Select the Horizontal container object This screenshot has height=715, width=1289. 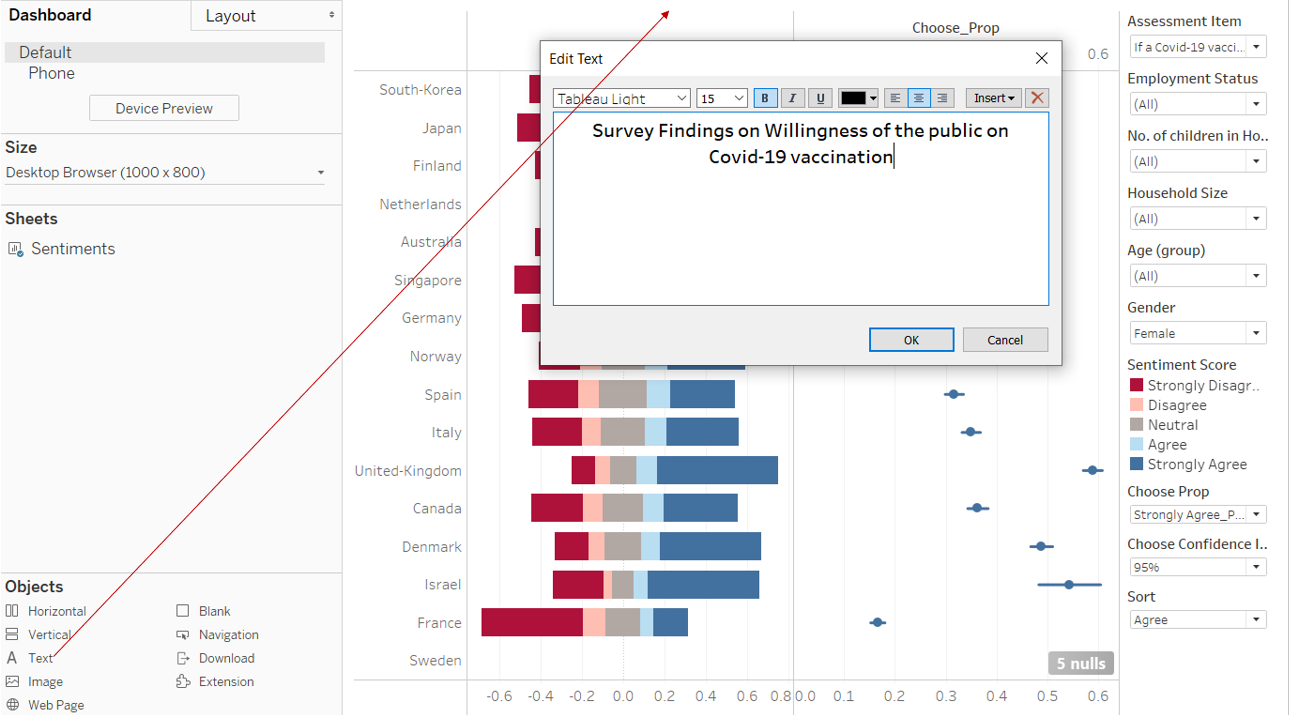(13, 611)
